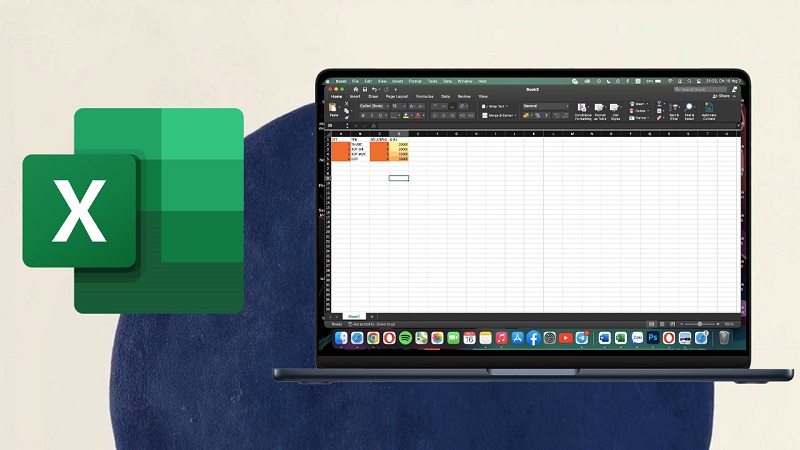Open the Review ribbon tab
Screen dimensions: 800x450
[x=464, y=96]
